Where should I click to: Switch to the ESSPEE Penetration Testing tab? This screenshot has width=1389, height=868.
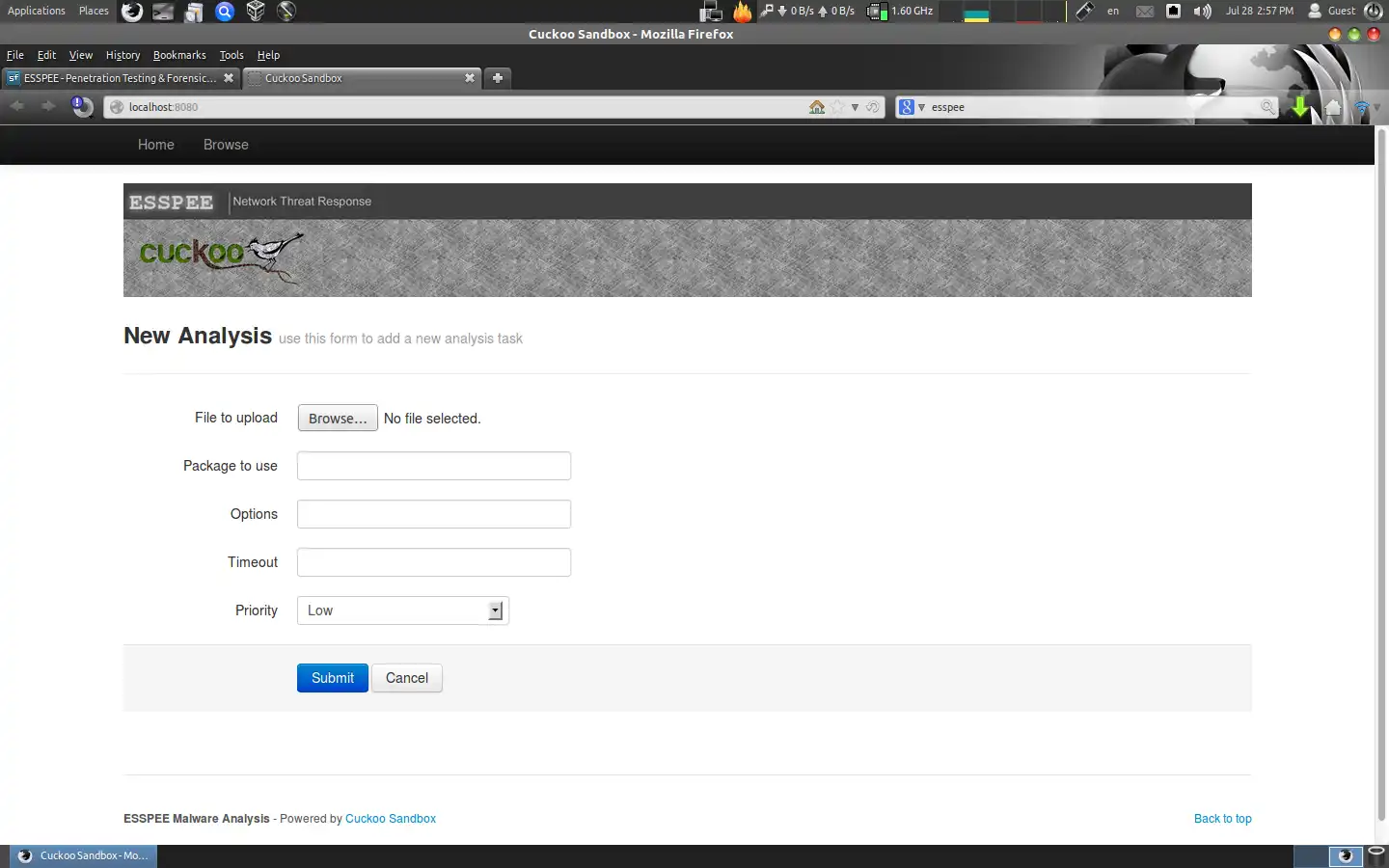point(121,78)
